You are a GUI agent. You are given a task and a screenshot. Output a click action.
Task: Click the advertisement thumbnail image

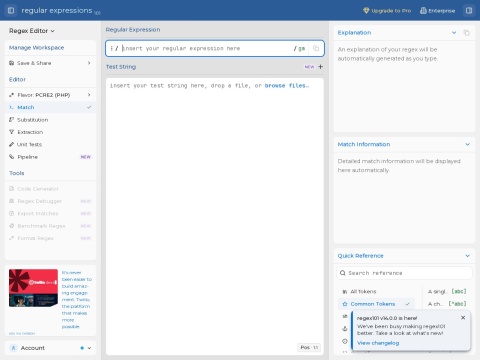[x=33, y=288]
